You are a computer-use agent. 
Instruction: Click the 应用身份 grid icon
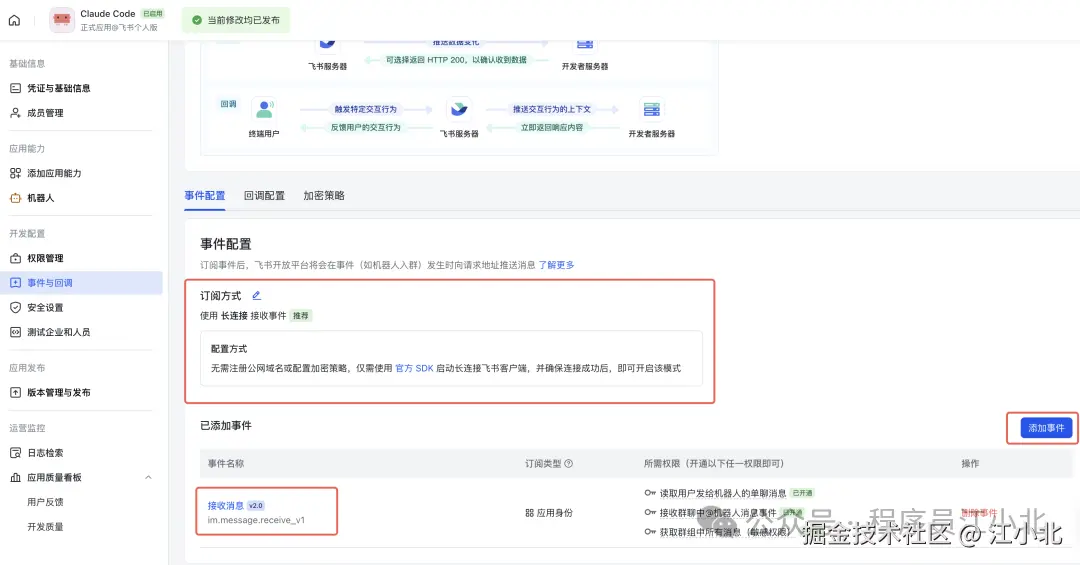(x=529, y=513)
